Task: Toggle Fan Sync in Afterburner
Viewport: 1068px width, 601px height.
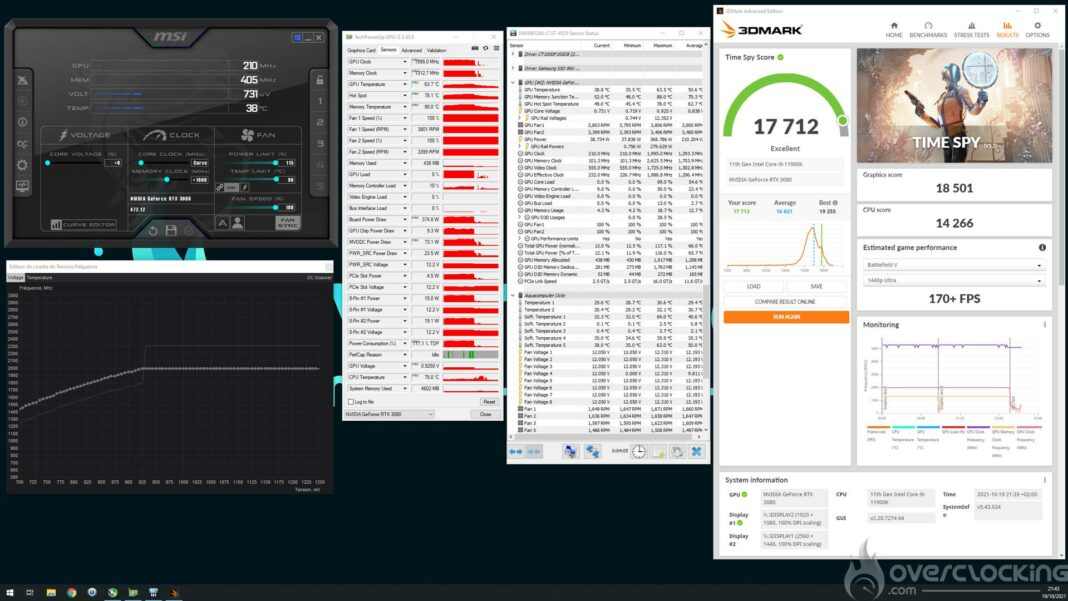Action: [x=287, y=223]
